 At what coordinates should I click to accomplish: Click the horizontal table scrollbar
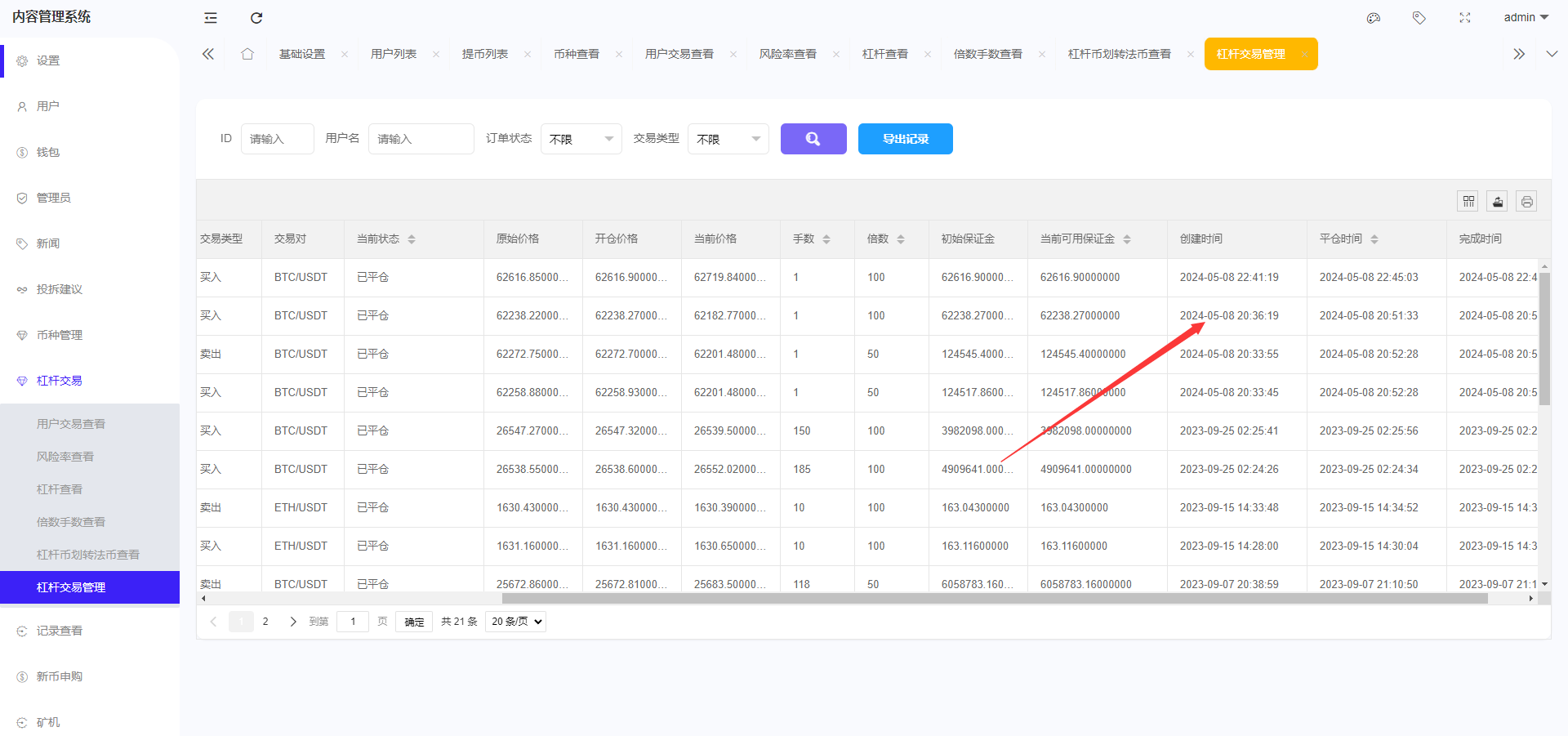pos(994,599)
